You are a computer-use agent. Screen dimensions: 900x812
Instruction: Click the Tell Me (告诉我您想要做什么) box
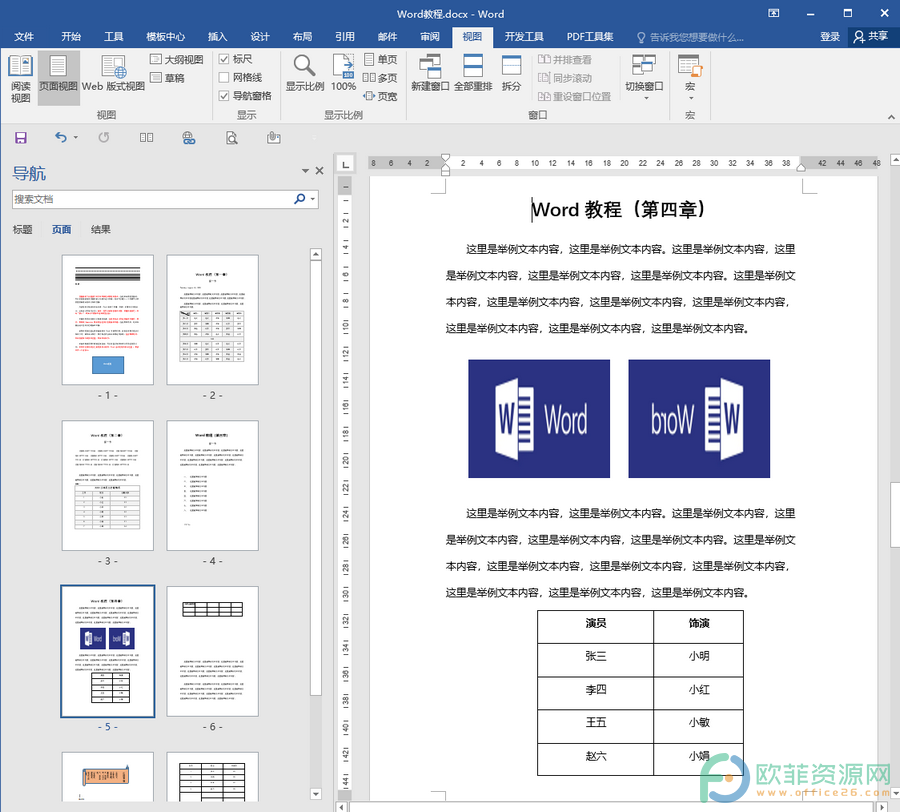690,37
